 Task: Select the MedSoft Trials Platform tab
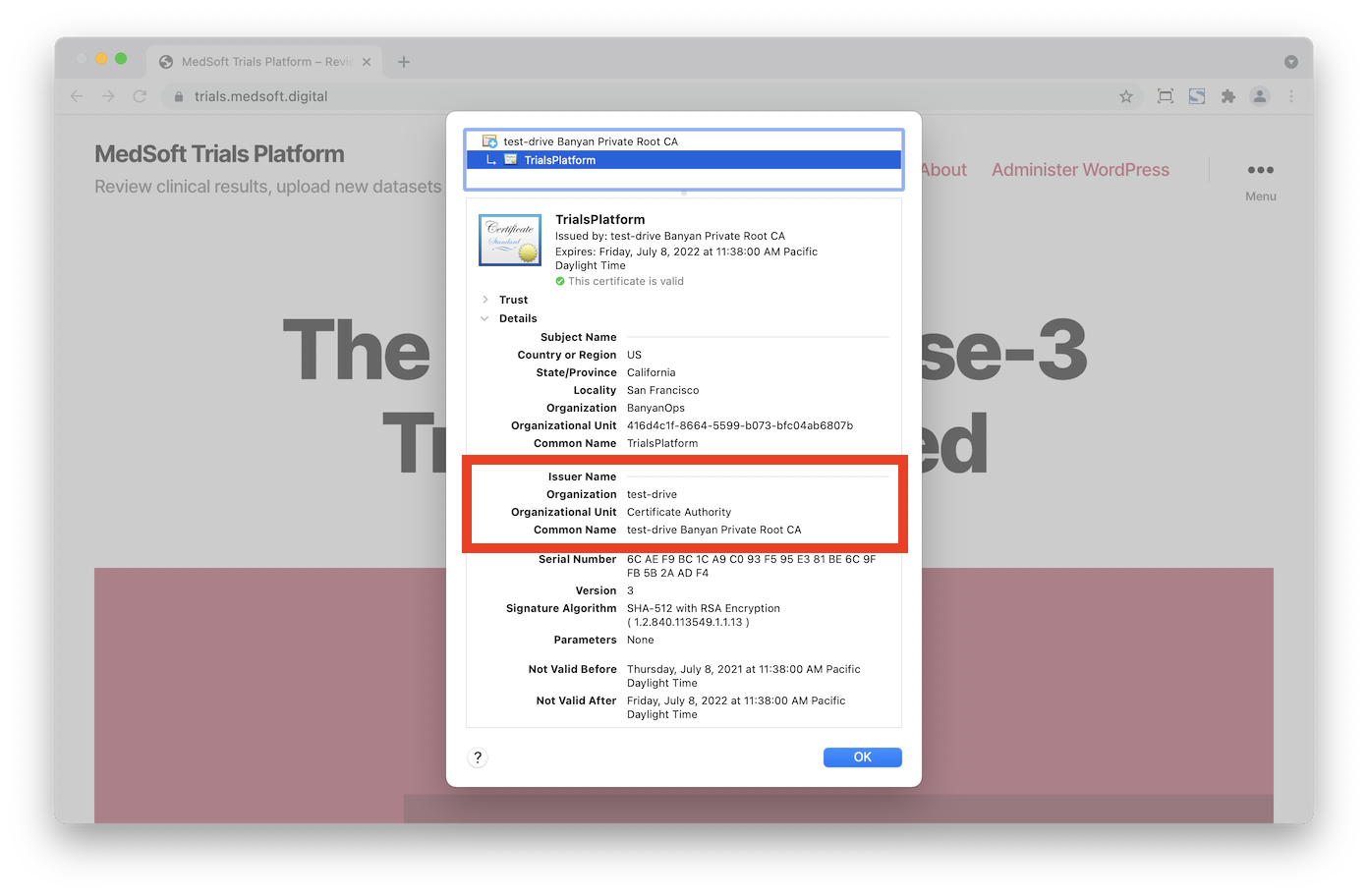[256, 62]
